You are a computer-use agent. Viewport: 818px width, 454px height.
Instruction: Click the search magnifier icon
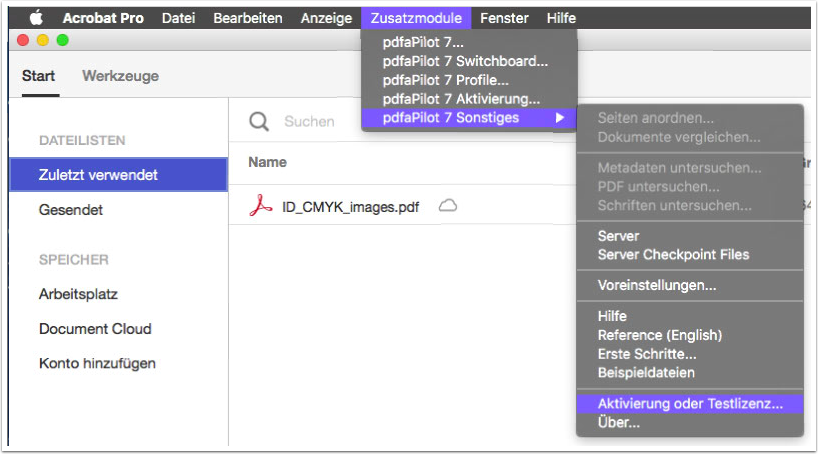[259, 122]
